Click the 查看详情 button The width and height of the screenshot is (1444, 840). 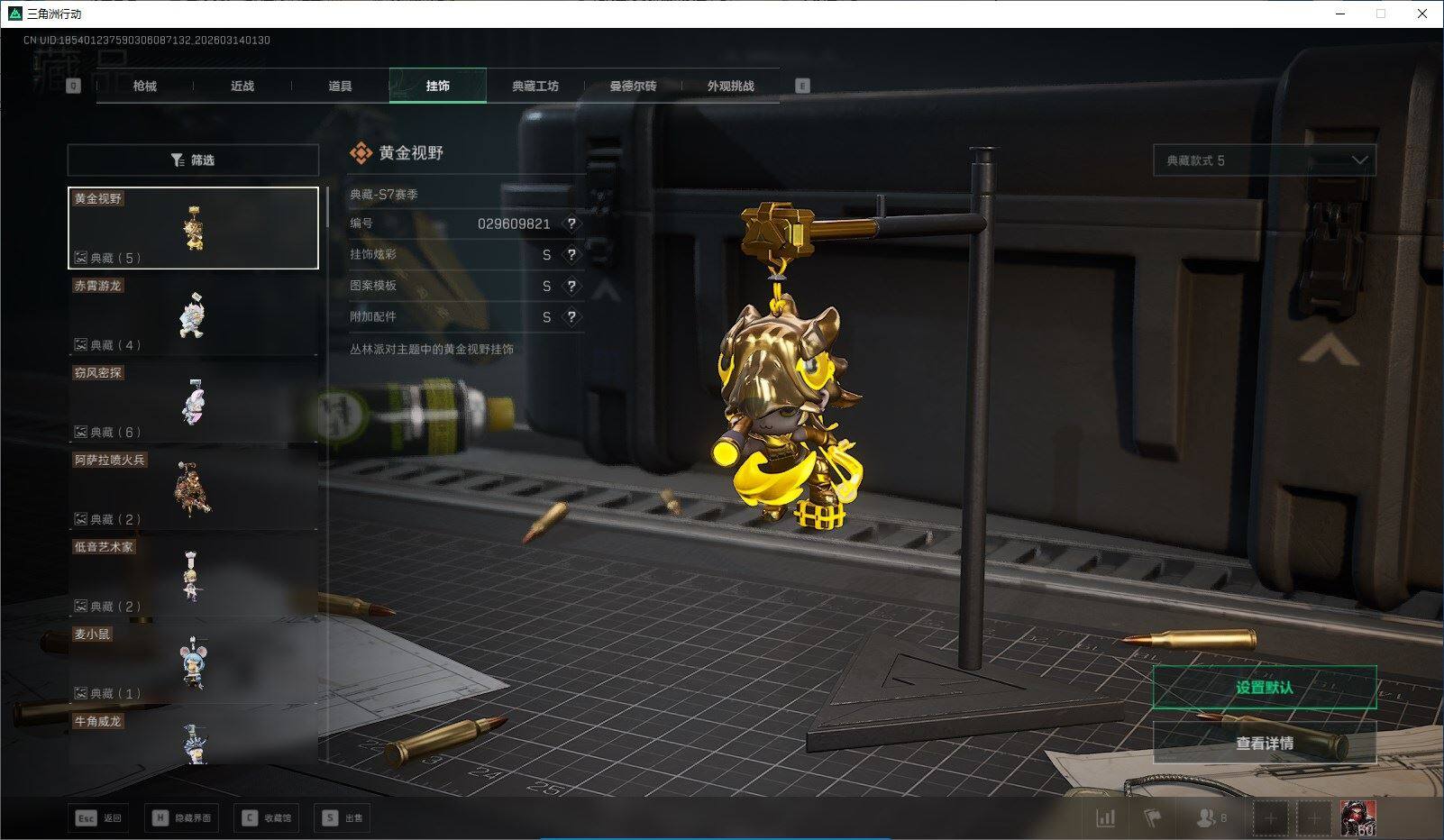click(1264, 744)
